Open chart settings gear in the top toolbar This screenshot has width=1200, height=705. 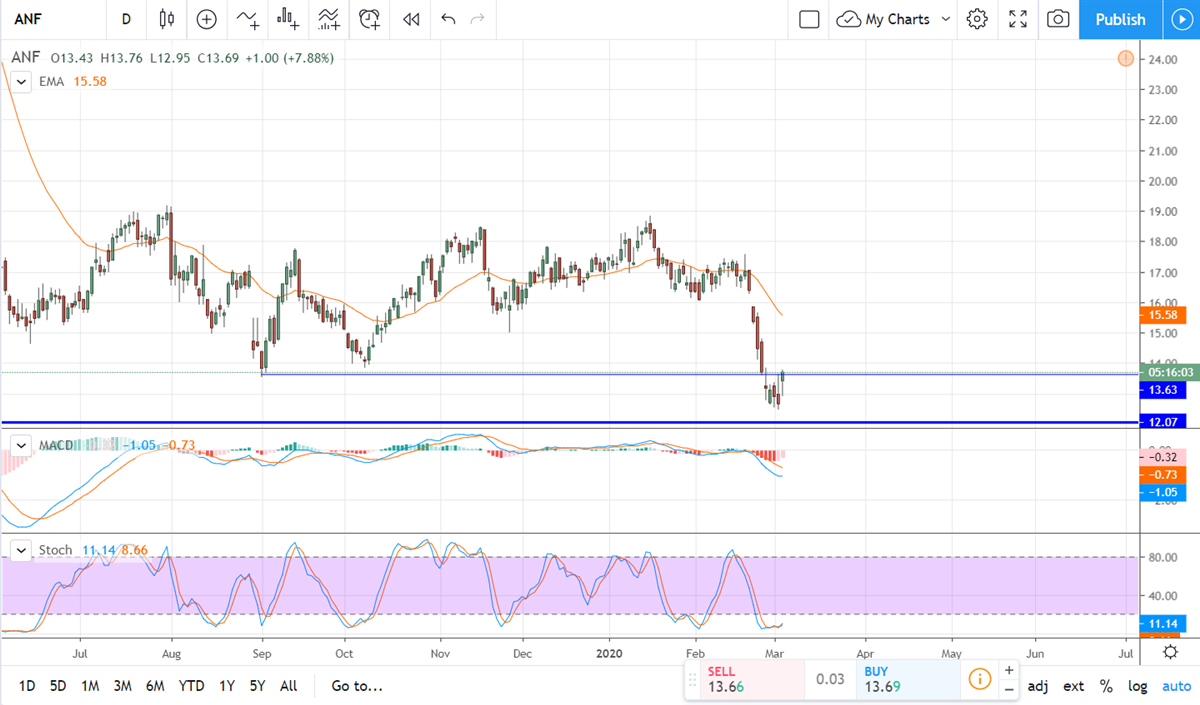tap(977, 19)
